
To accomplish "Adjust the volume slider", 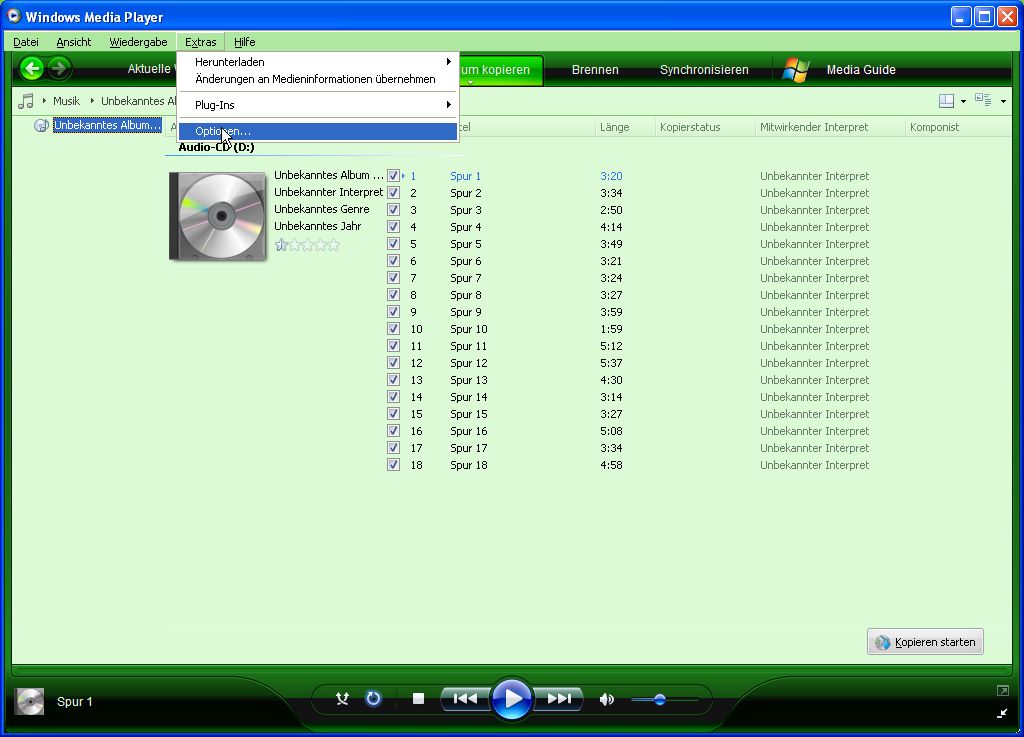I will pos(664,700).
